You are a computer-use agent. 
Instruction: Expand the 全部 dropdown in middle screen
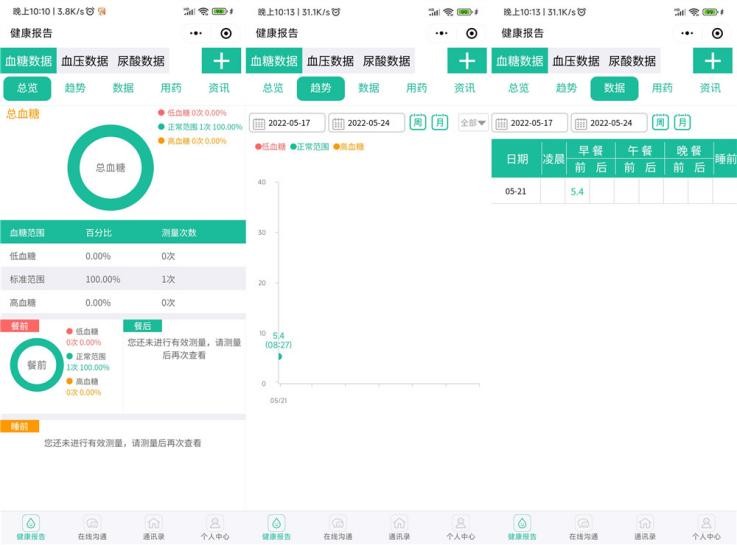click(x=473, y=123)
